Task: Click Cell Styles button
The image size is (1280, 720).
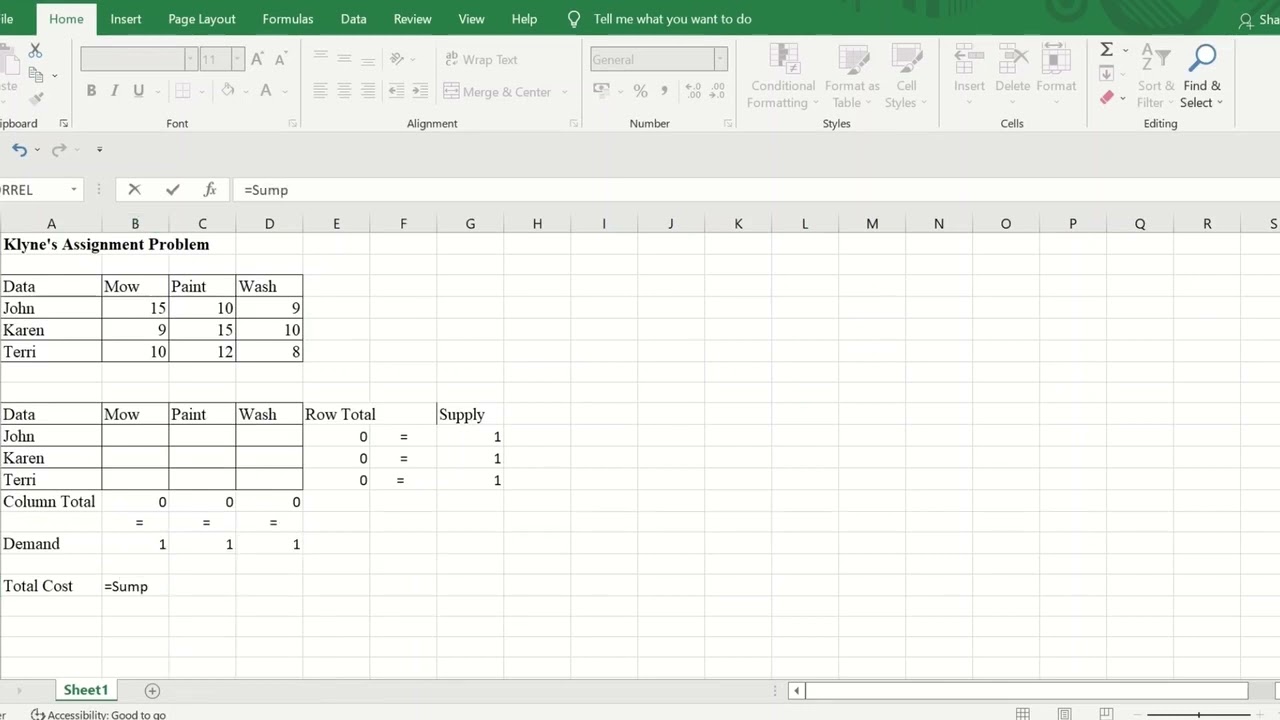Action: 906,76
